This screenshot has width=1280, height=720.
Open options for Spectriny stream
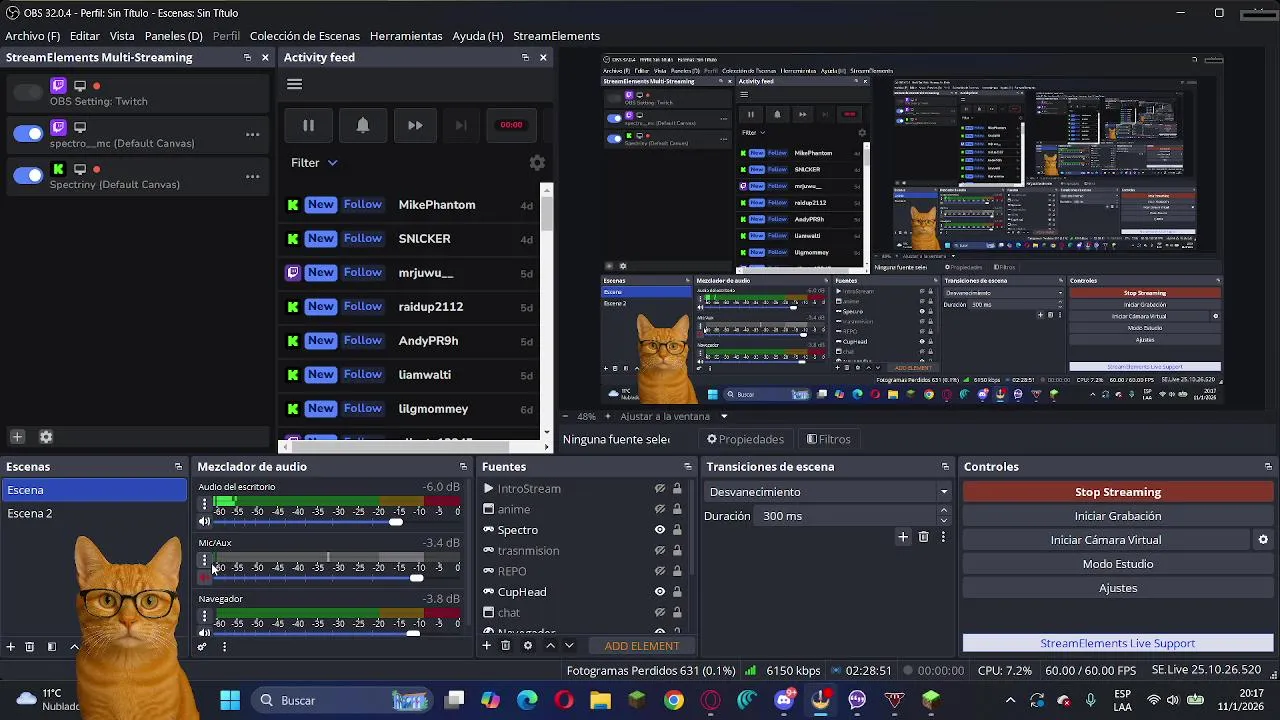tap(252, 176)
